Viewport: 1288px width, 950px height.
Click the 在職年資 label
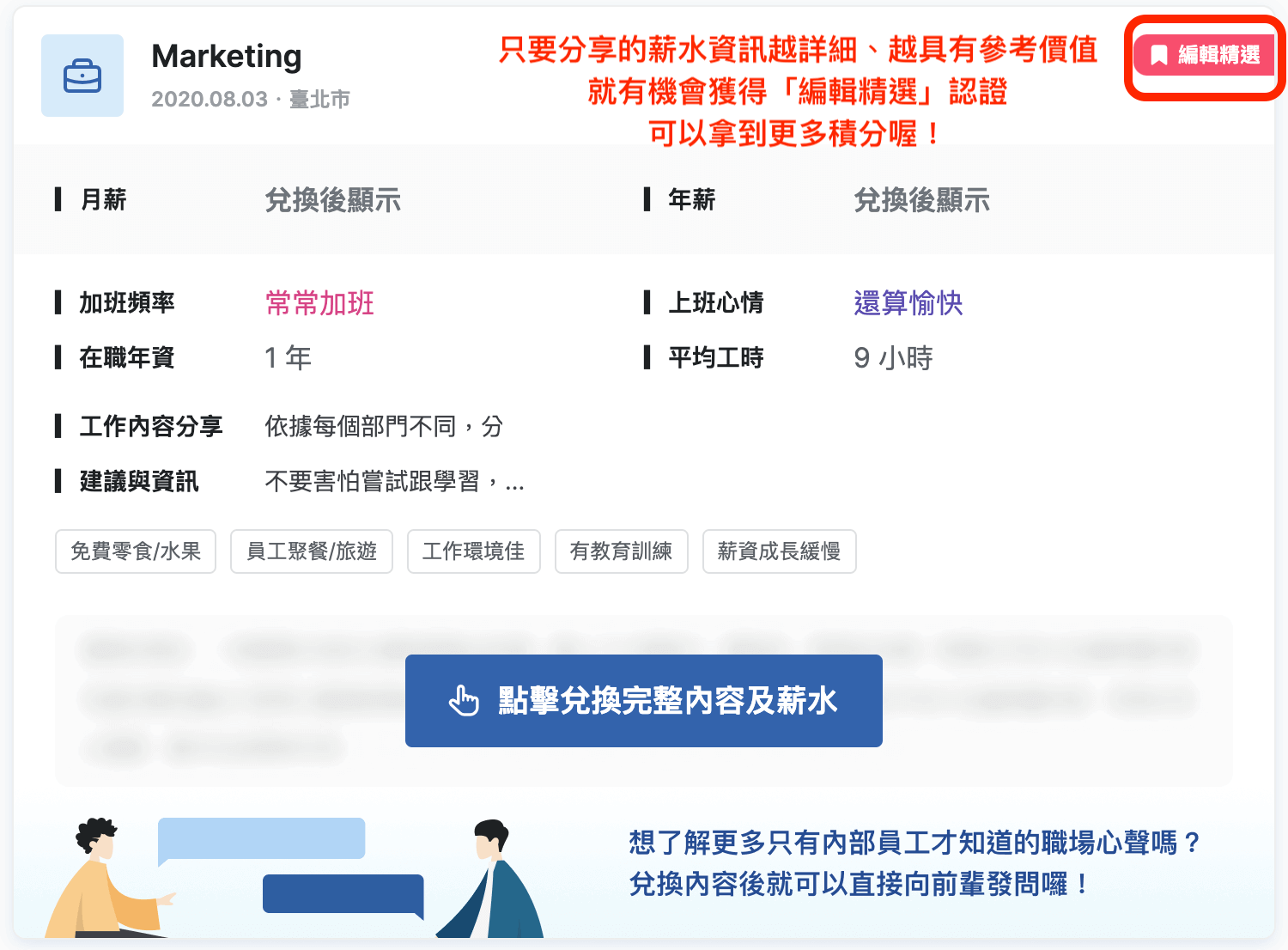[127, 357]
